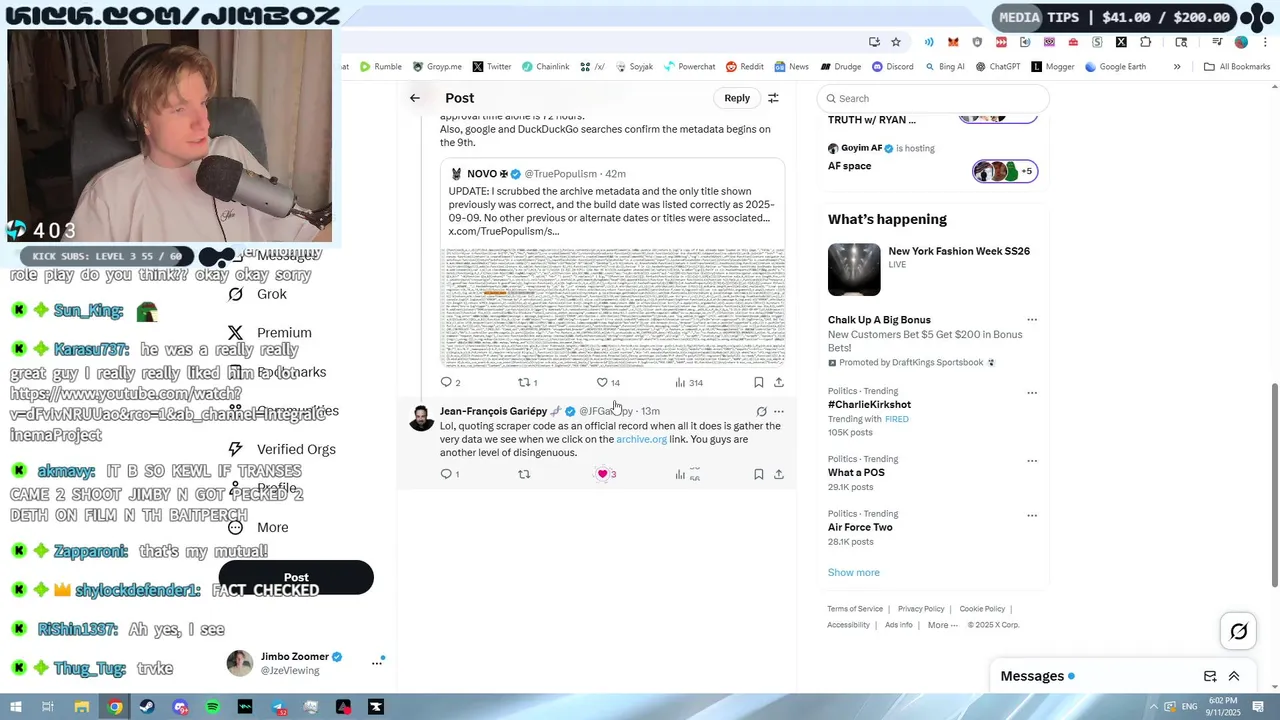
Task: Share the post with 314 views
Action: (779, 382)
